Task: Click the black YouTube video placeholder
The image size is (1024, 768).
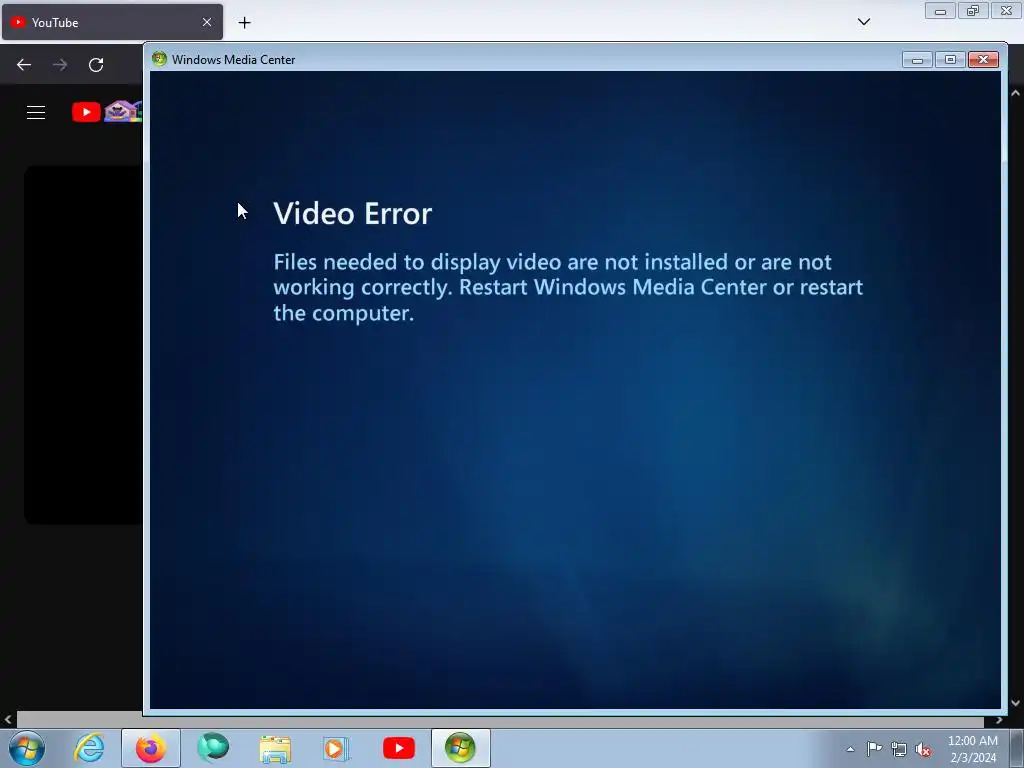Action: [84, 345]
